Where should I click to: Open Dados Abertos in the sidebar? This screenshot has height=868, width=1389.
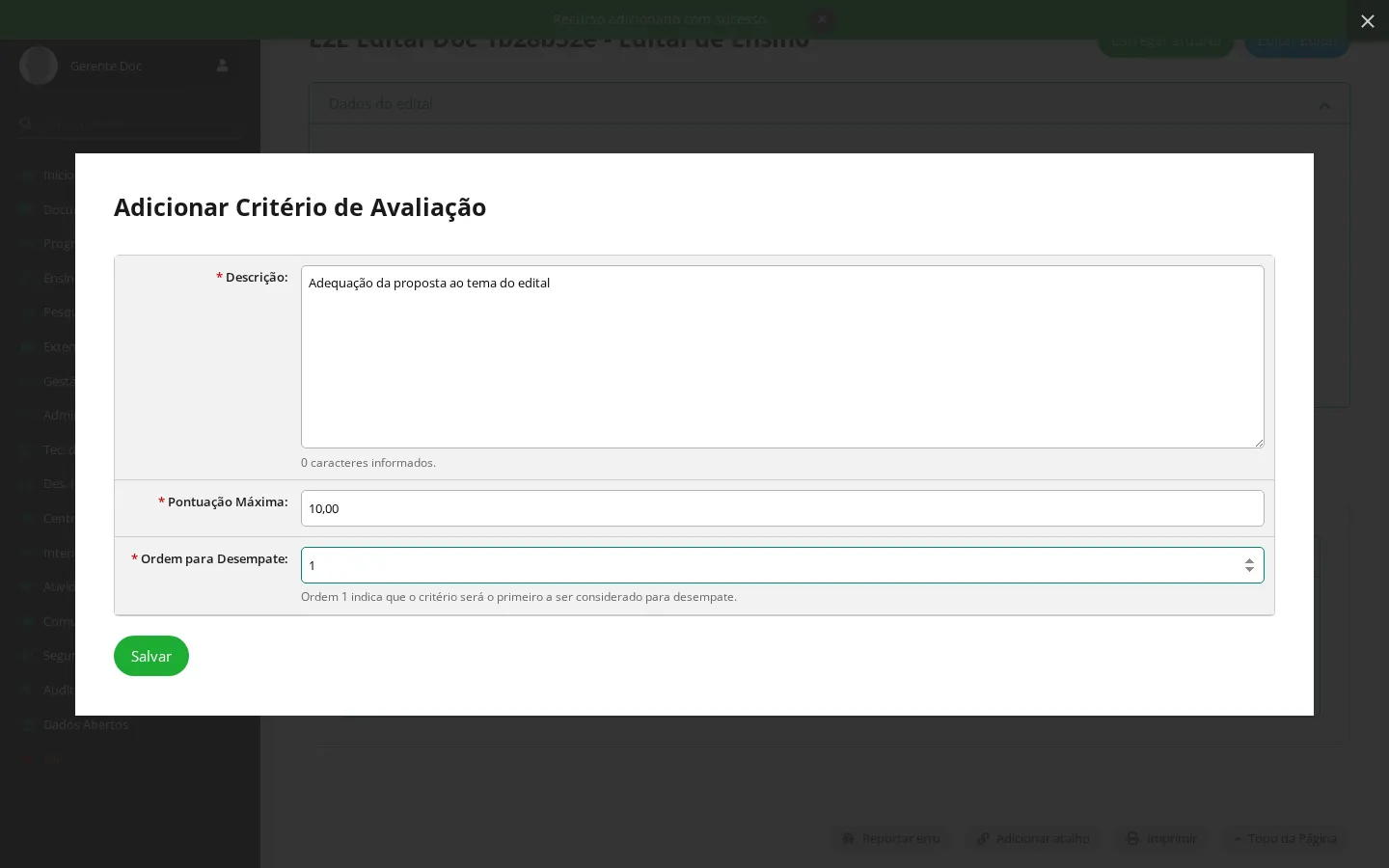86,724
